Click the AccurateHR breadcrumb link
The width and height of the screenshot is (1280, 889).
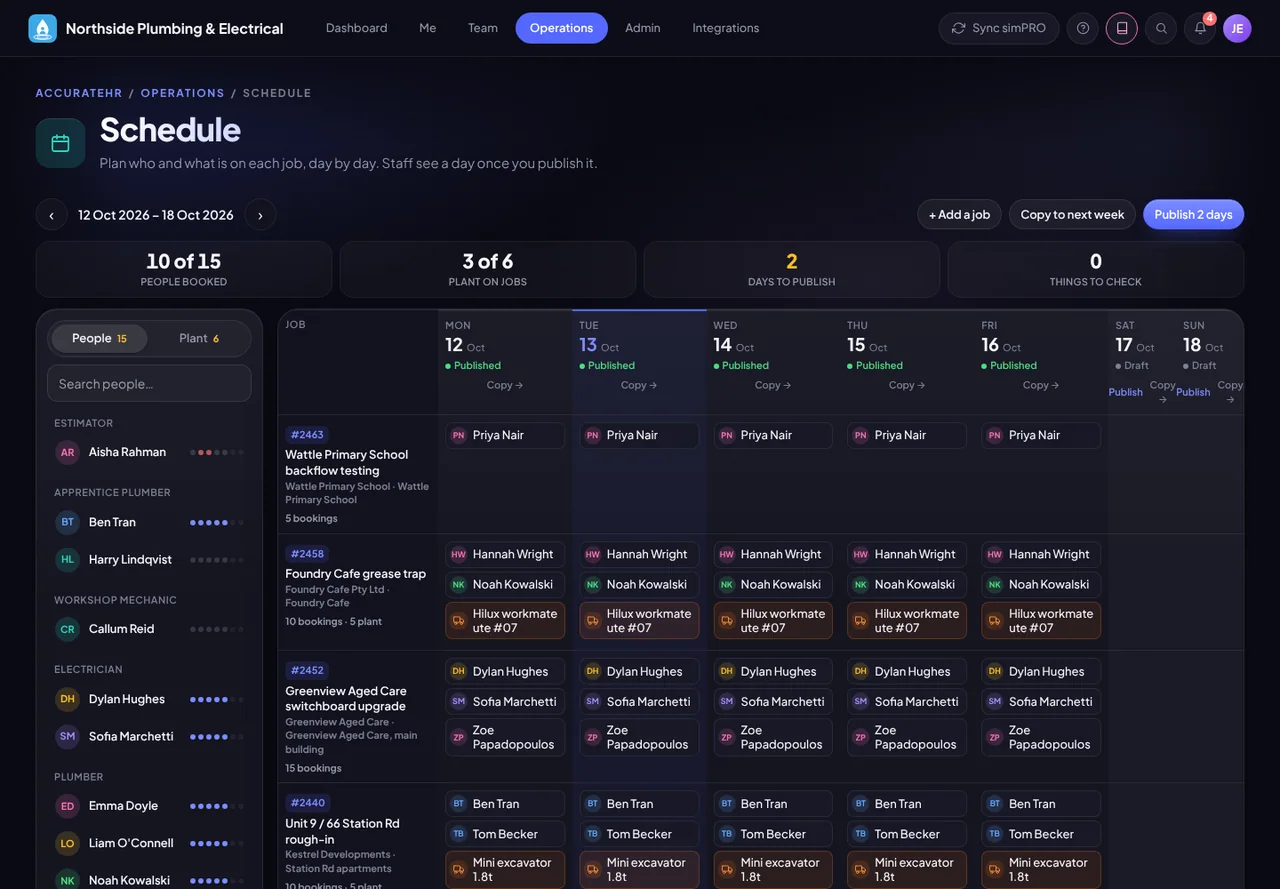79,93
